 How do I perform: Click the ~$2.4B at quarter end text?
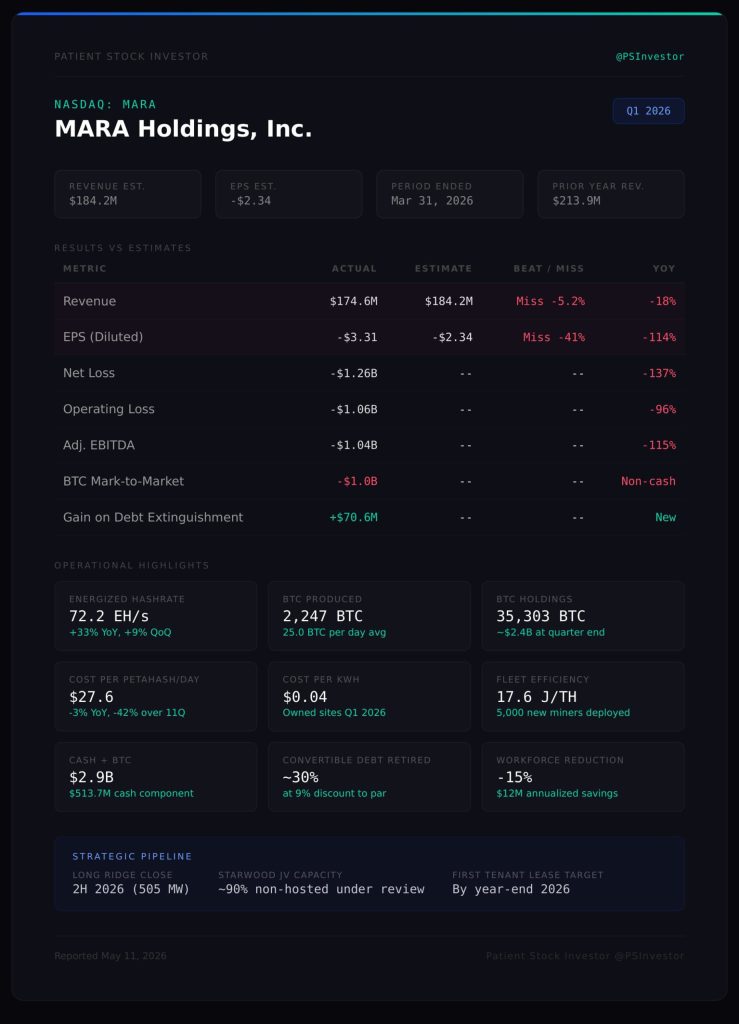pos(550,632)
